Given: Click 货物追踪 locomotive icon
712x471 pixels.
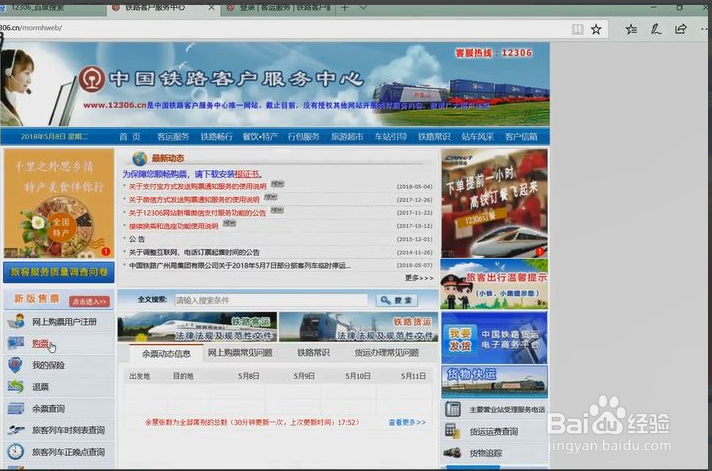Looking at the screenshot, I should (x=452, y=452).
